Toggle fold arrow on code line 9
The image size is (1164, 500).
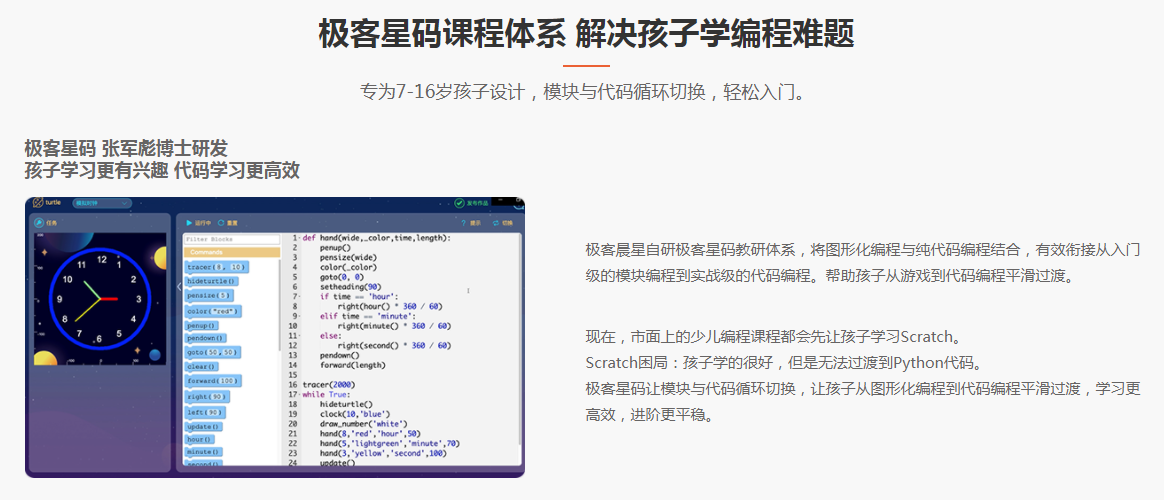[x=298, y=316]
